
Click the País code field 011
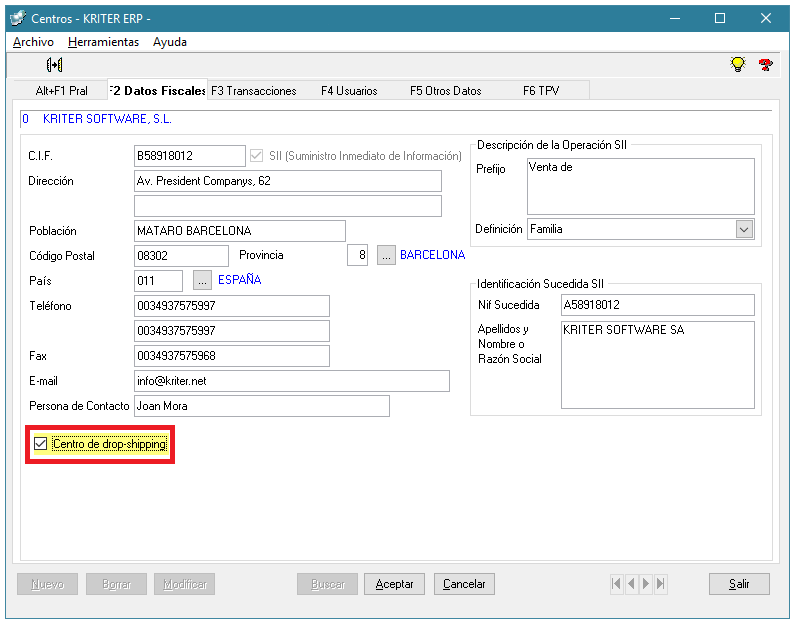click(x=158, y=281)
